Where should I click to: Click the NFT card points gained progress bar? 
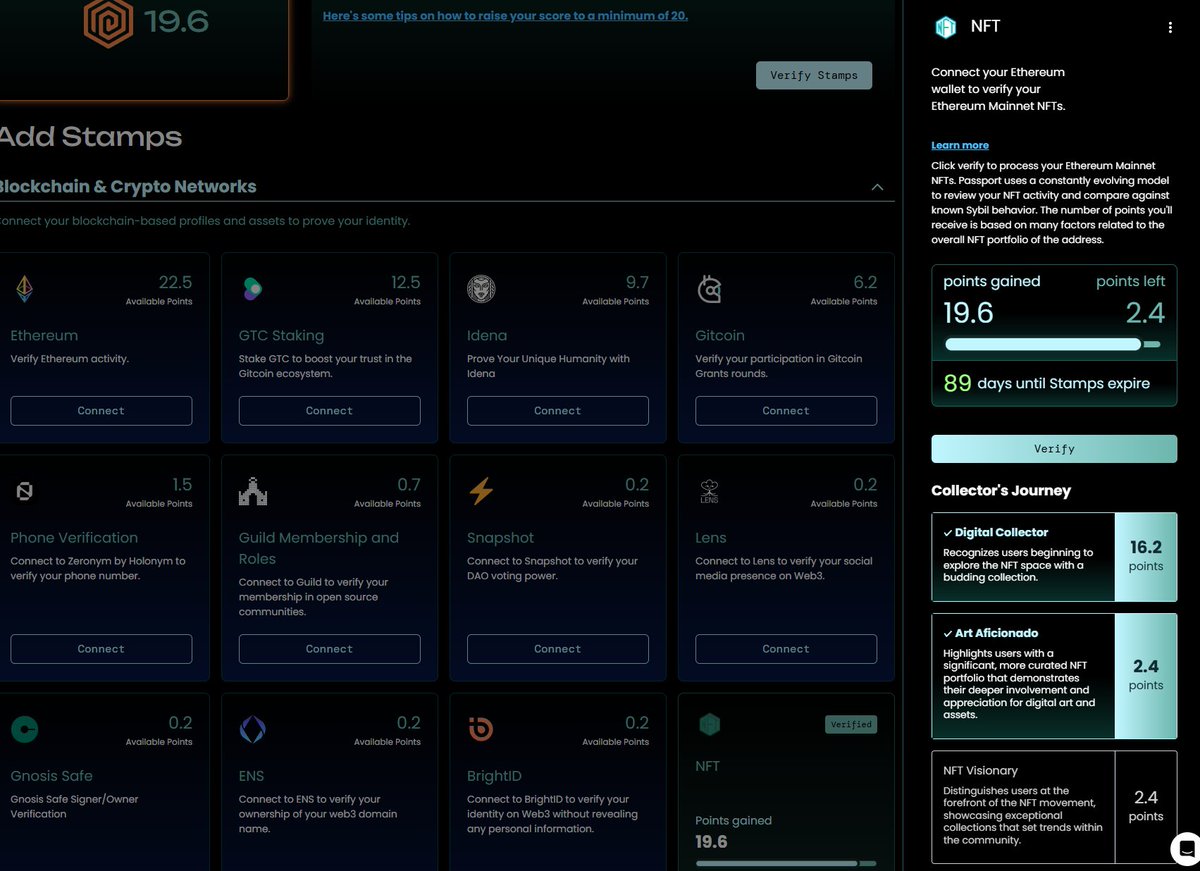pos(786,863)
